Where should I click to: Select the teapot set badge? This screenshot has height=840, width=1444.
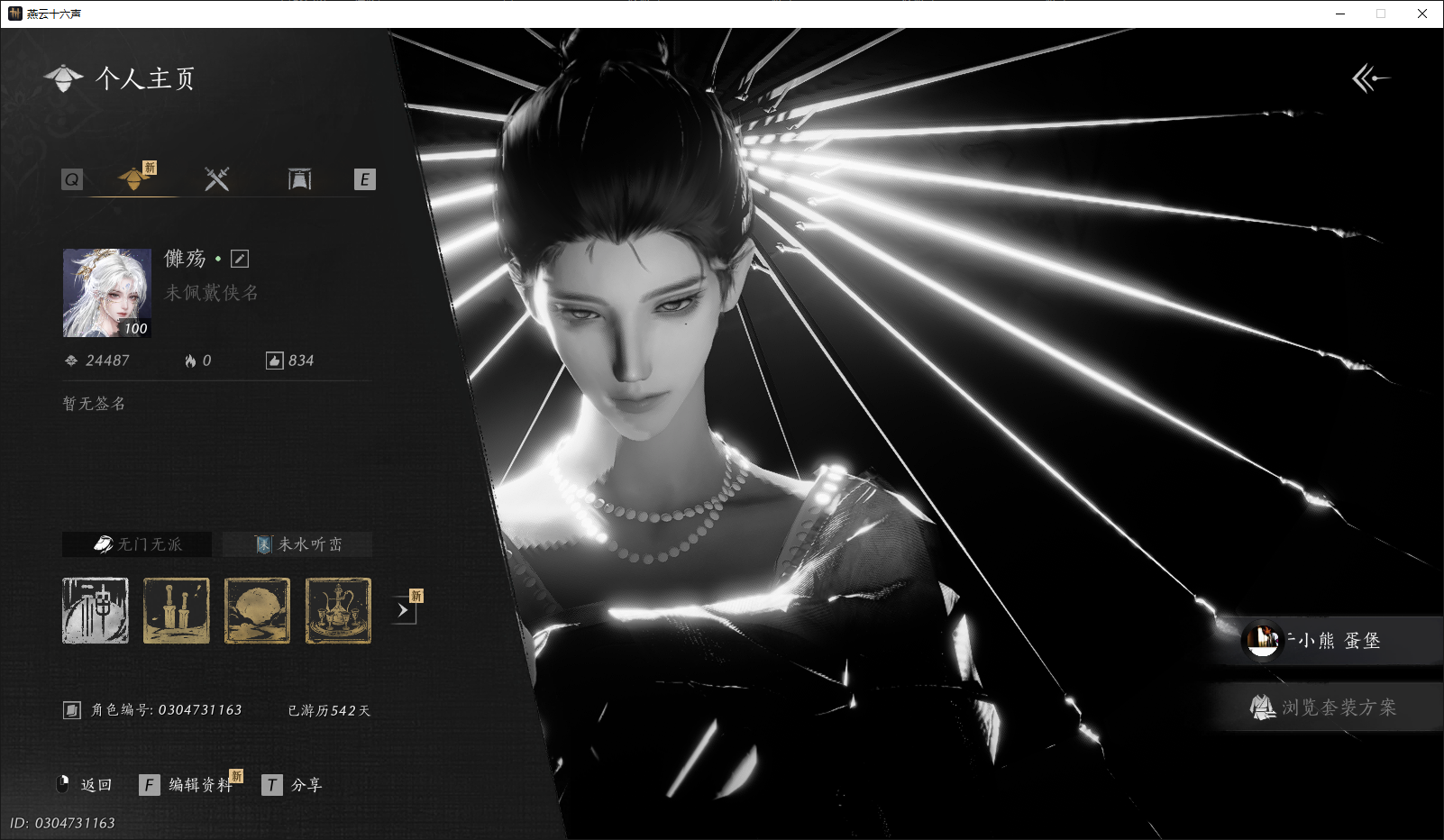pos(339,611)
